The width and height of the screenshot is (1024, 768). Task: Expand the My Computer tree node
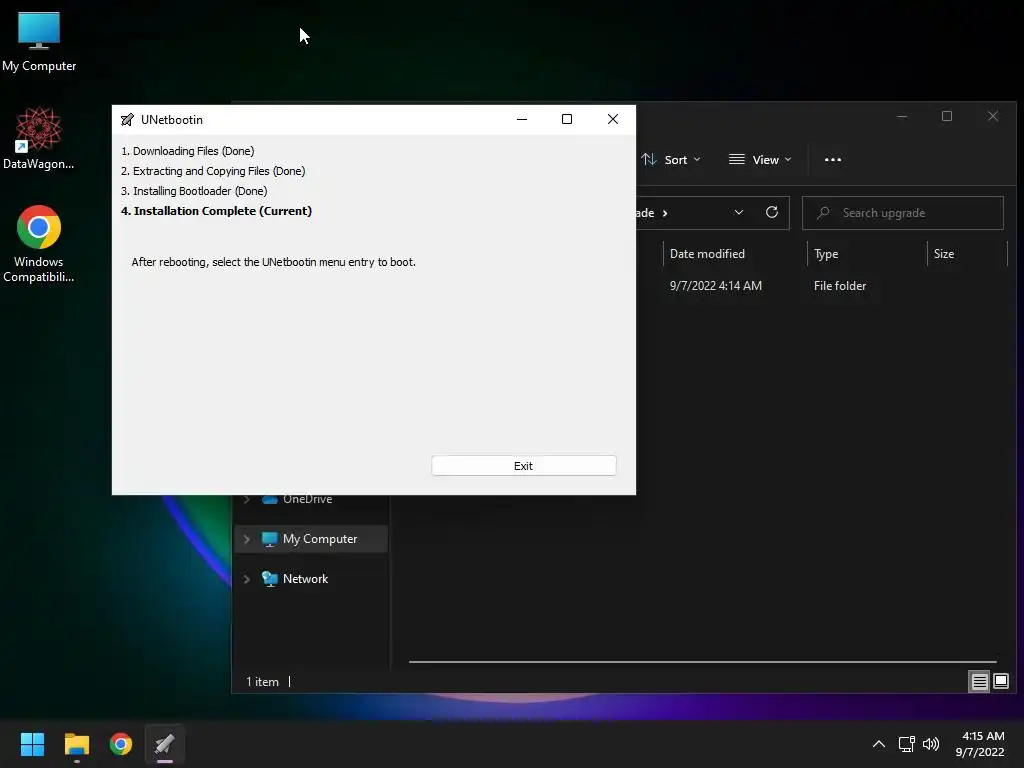pyautogui.click(x=247, y=539)
